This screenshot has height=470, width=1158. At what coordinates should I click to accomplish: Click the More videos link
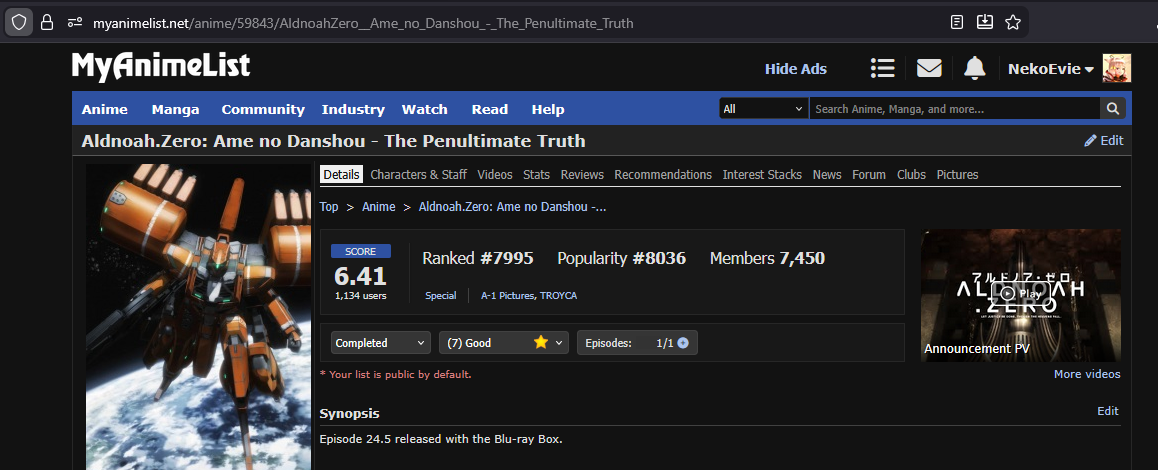pos(1087,374)
